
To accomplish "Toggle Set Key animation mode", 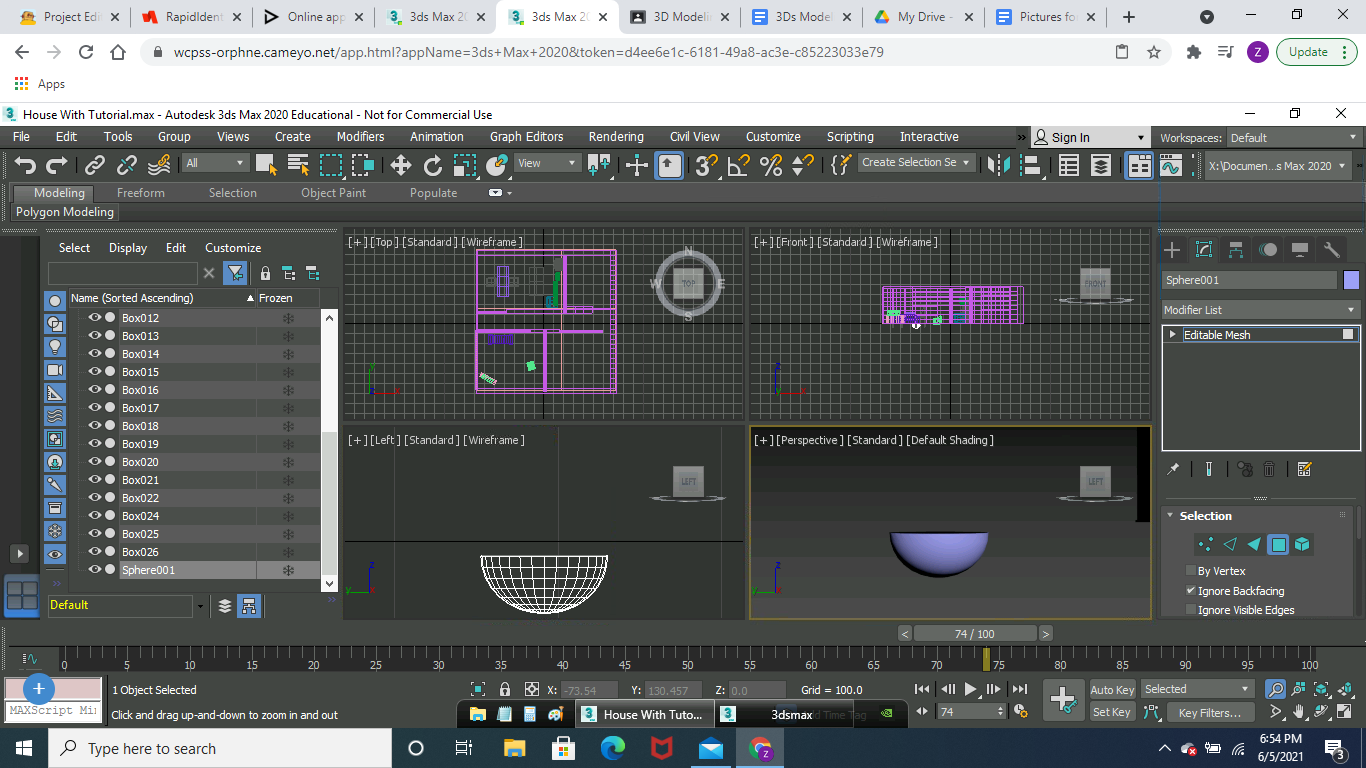I will (1112, 712).
